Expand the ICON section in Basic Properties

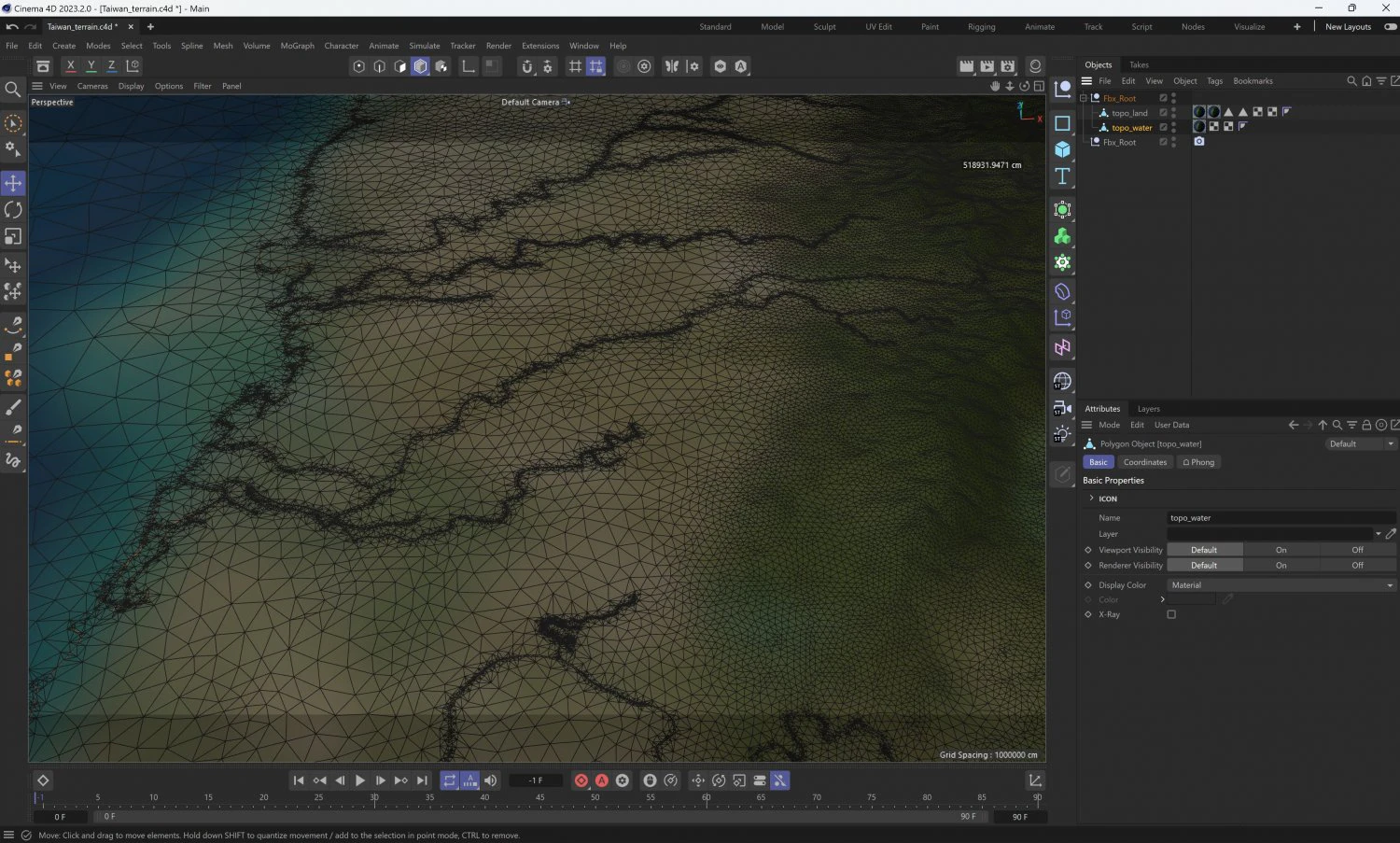click(x=1092, y=499)
